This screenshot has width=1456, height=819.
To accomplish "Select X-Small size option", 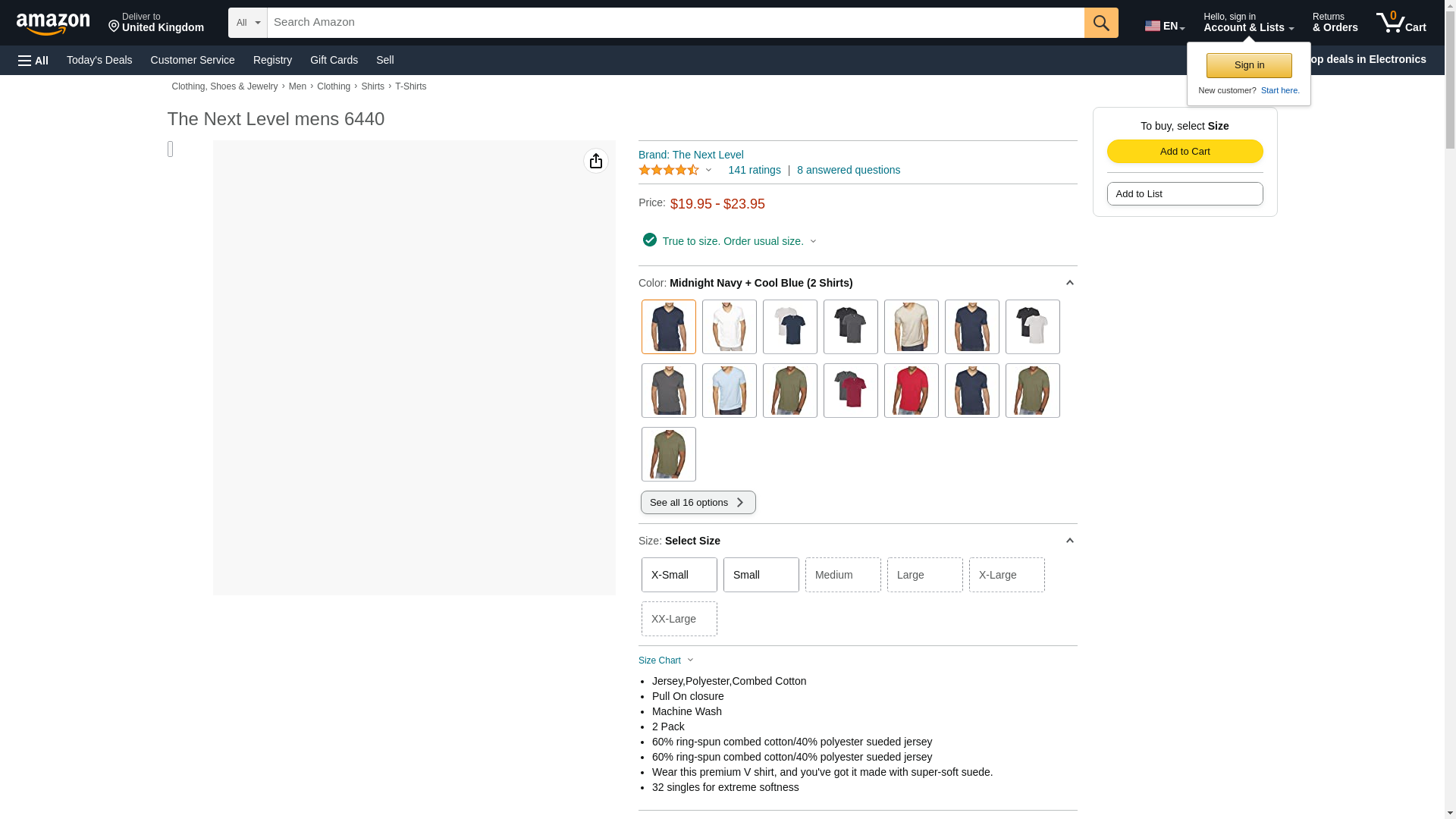I will point(679,575).
